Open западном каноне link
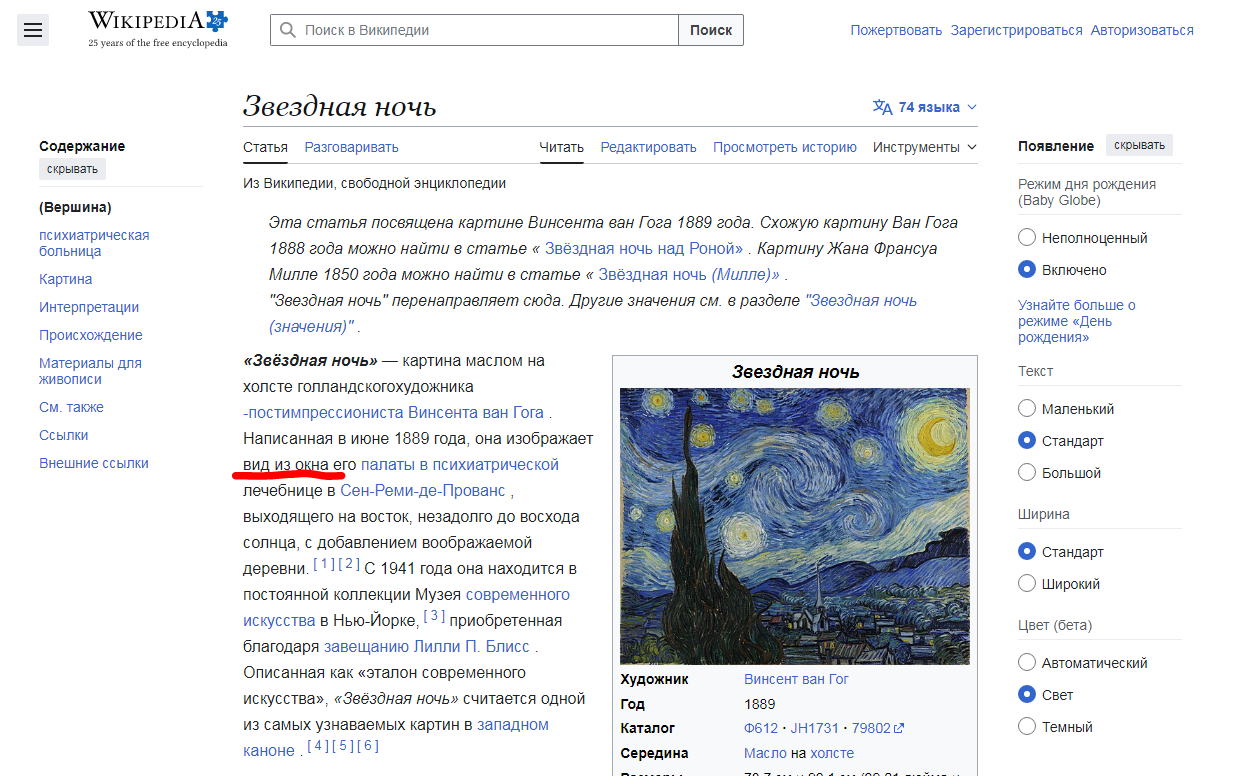This screenshot has height=776, width=1236. (396, 737)
